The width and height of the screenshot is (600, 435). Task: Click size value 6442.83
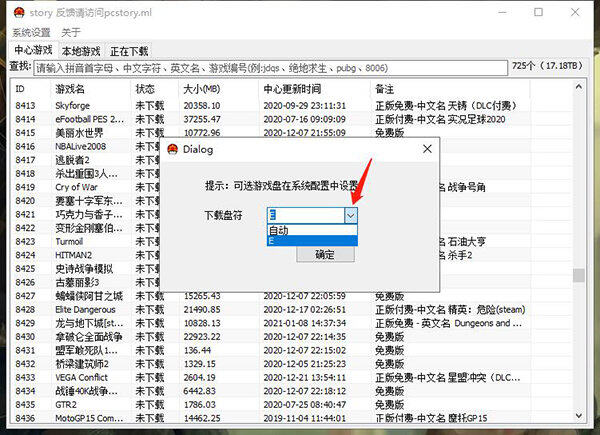200,391
